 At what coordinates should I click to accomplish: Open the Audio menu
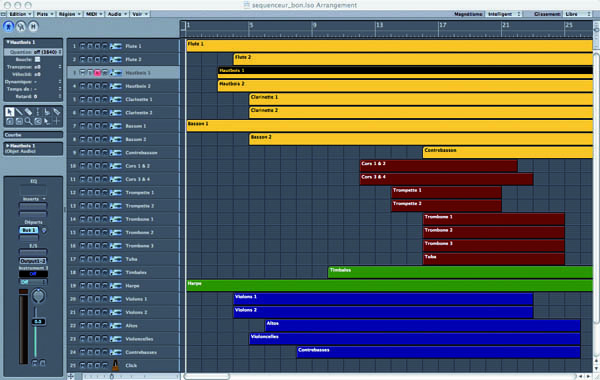coord(117,14)
